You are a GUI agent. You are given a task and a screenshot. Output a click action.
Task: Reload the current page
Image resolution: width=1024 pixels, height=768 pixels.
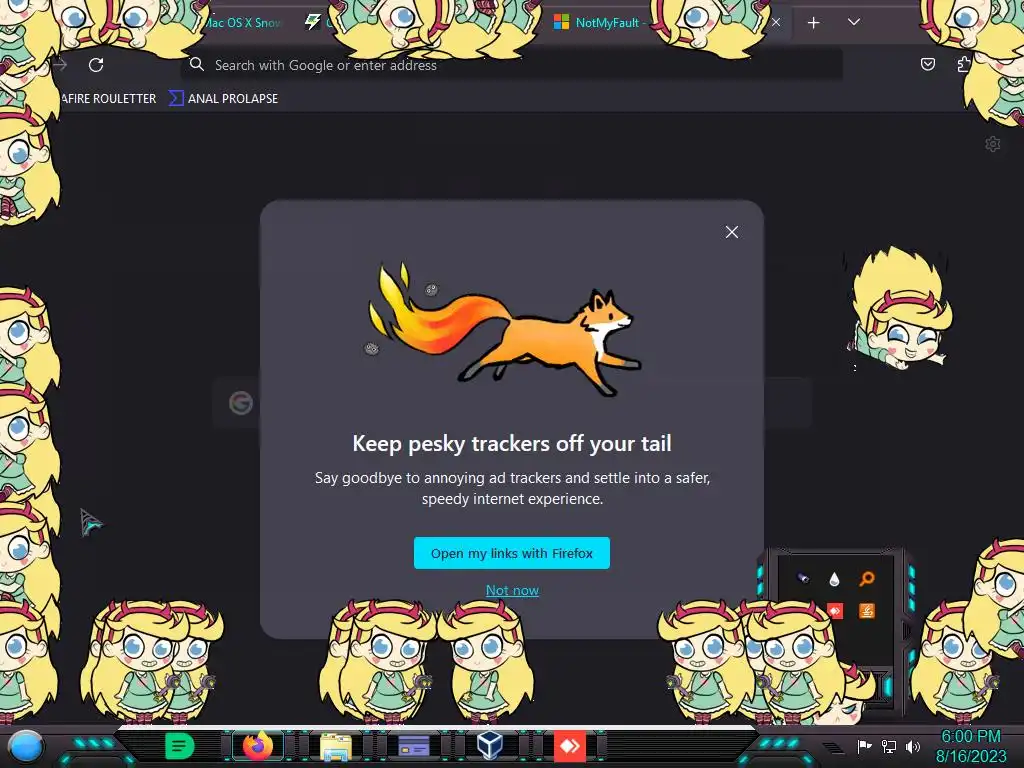[x=96, y=65]
